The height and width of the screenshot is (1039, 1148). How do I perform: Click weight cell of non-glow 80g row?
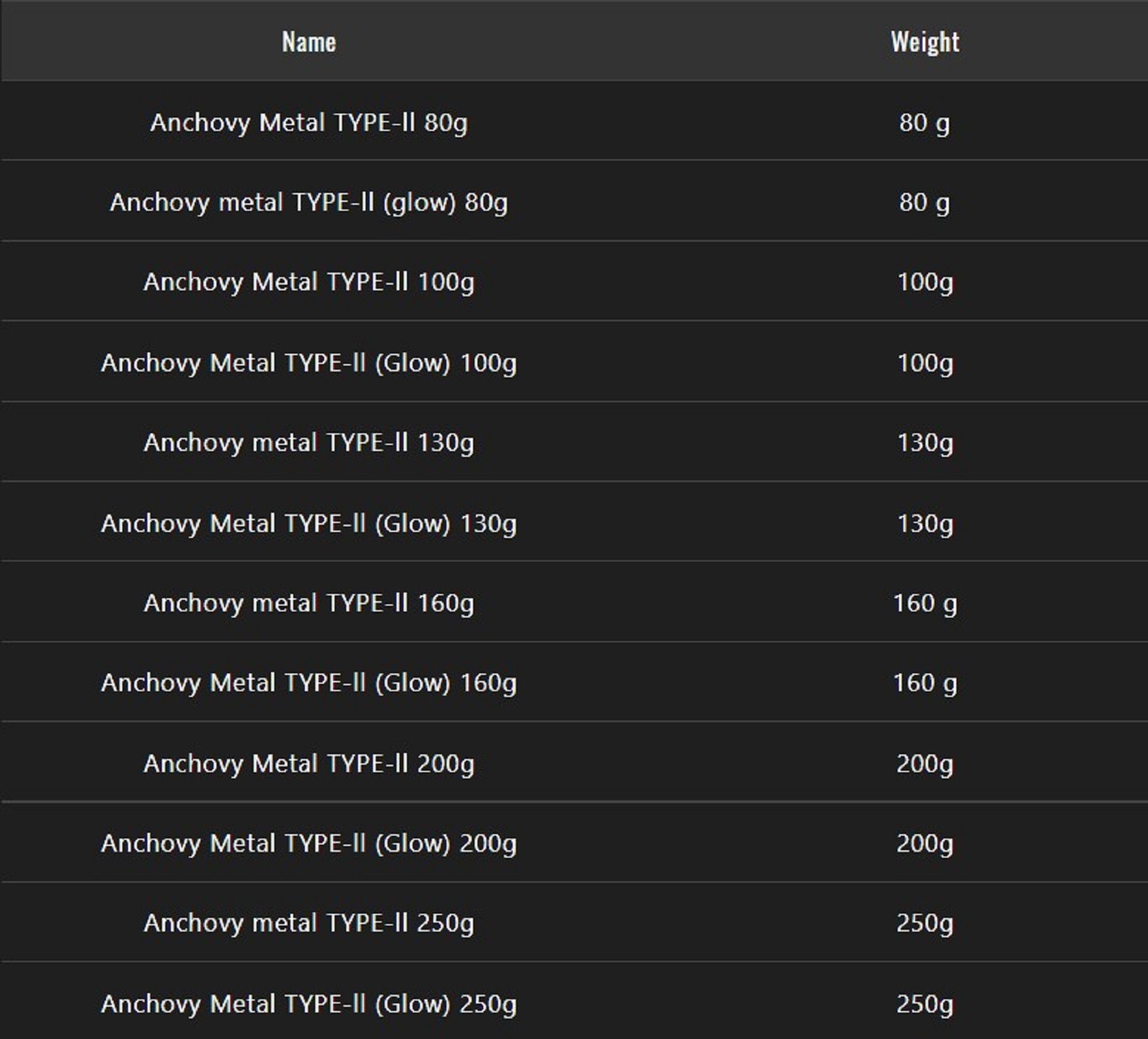[x=924, y=122]
